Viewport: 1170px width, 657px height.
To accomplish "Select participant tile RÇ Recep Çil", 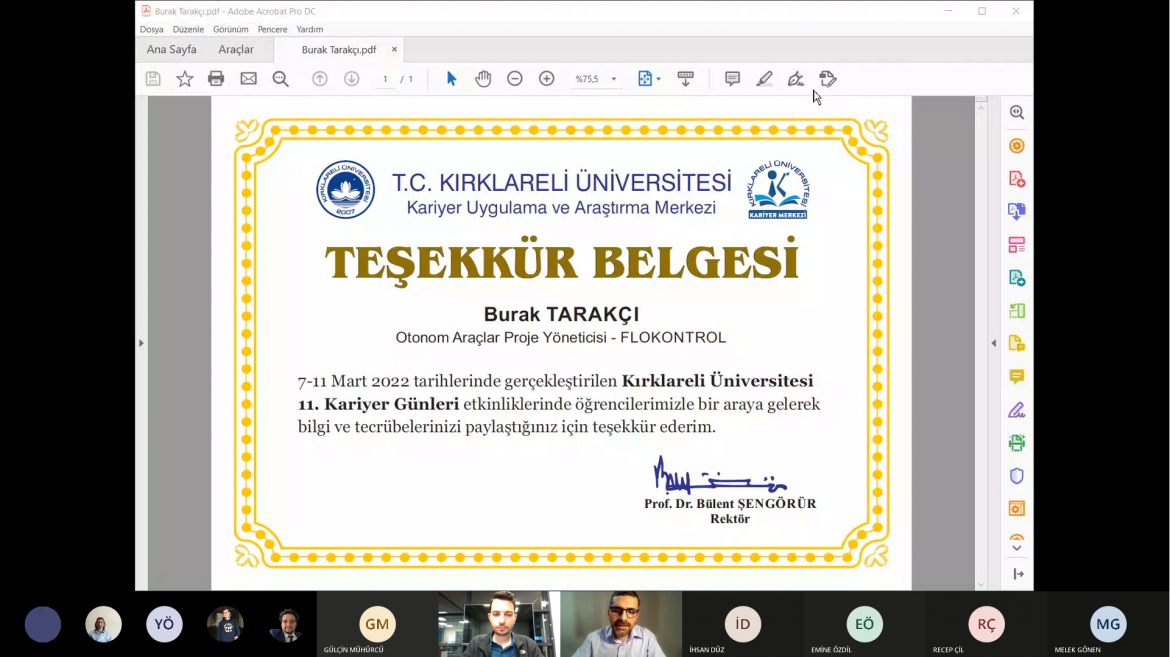I will click(986, 624).
